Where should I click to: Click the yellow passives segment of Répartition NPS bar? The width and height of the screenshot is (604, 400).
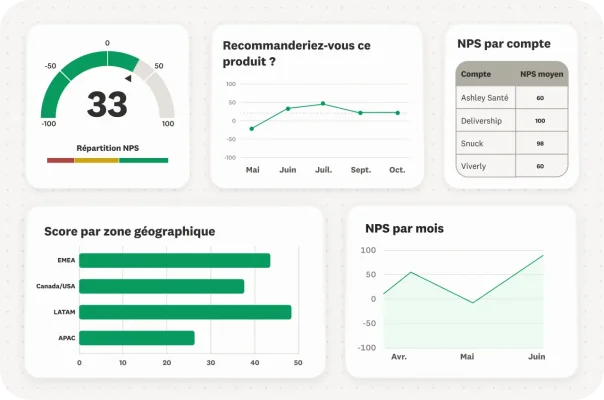96,160
